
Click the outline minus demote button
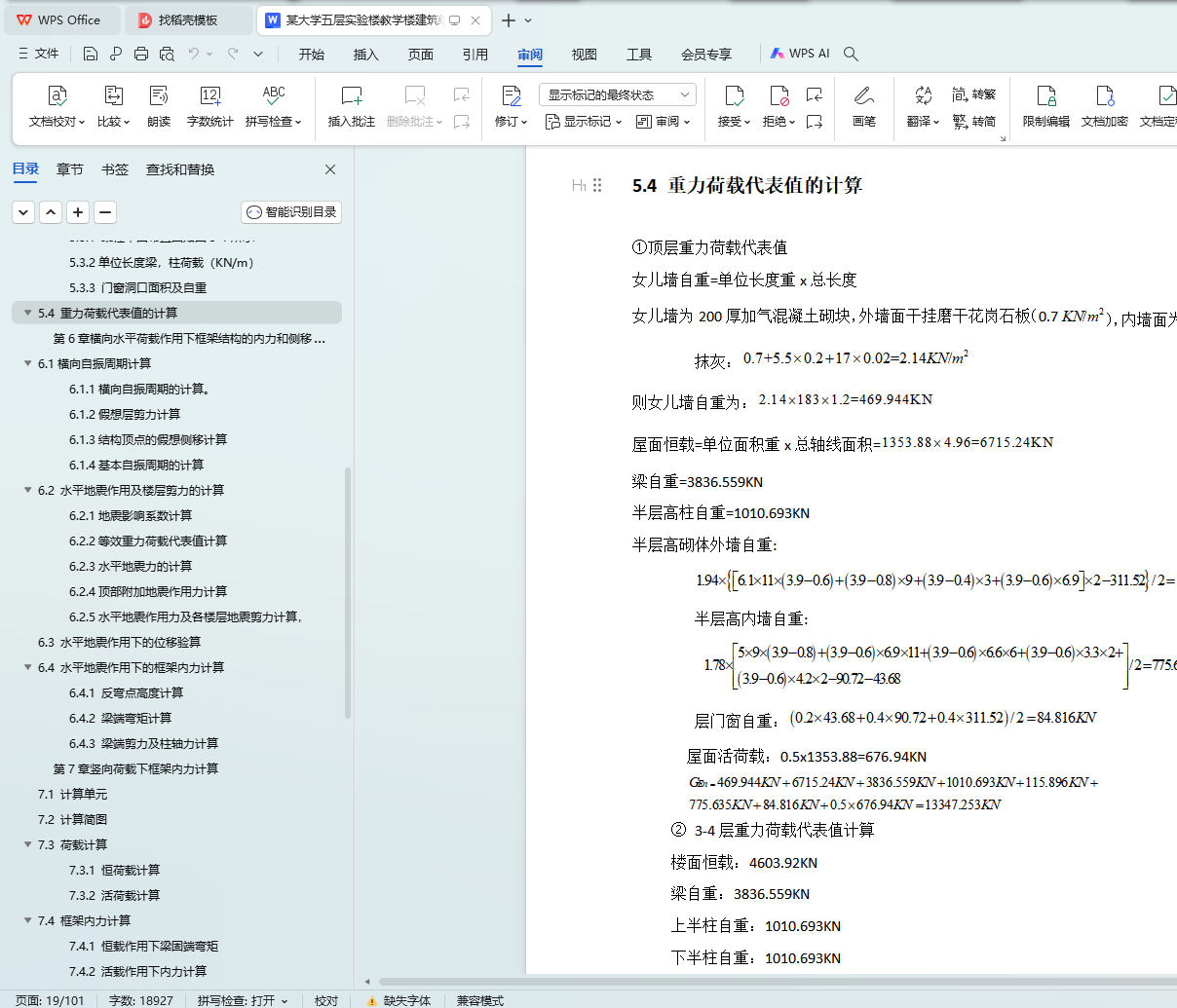pyautogui.click(x=105, y=211)
